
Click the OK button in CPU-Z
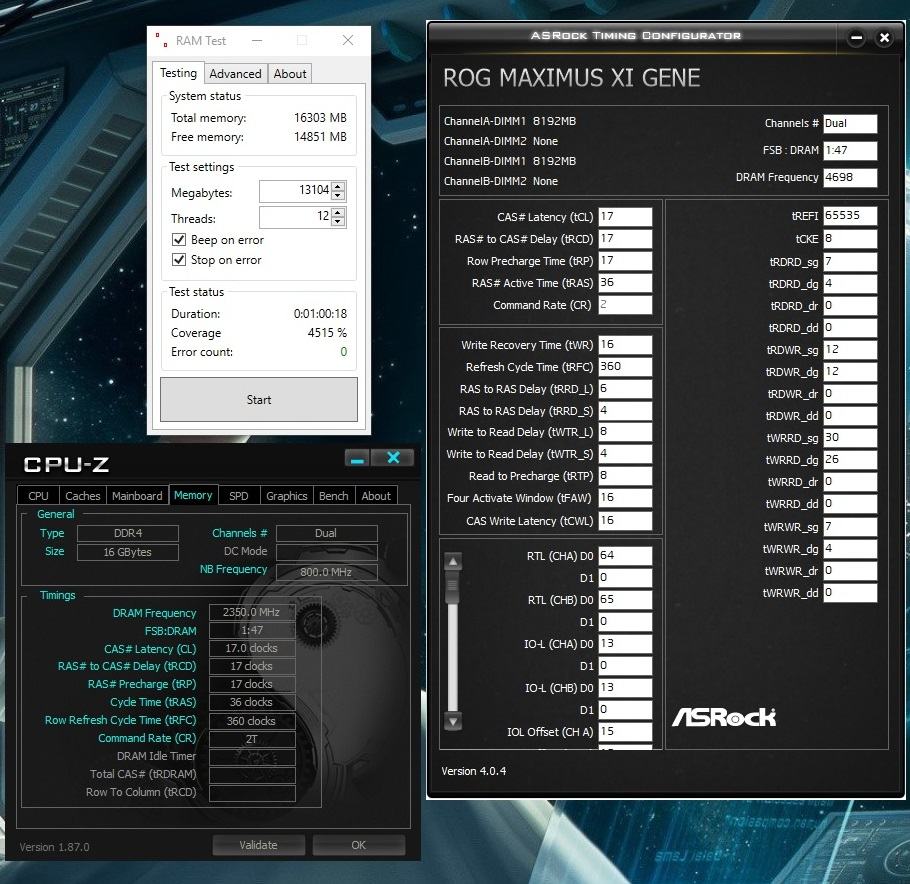(359, 845)
